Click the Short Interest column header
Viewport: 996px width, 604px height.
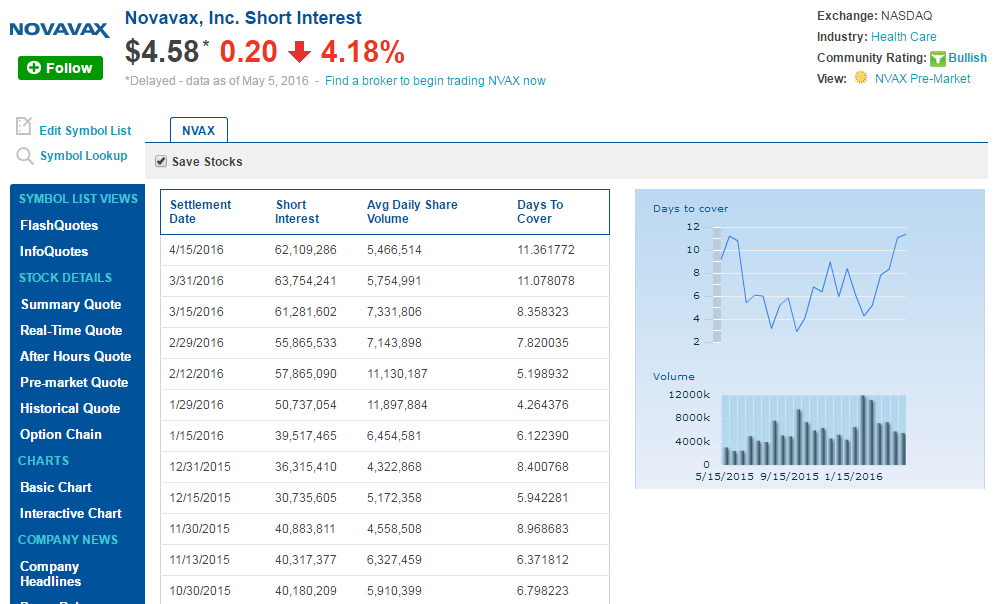[297, 211]
